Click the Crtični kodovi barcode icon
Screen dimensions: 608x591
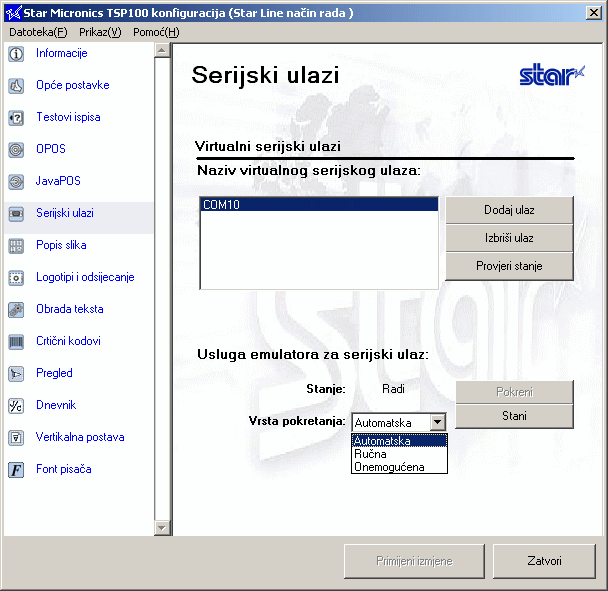point(16,342)
